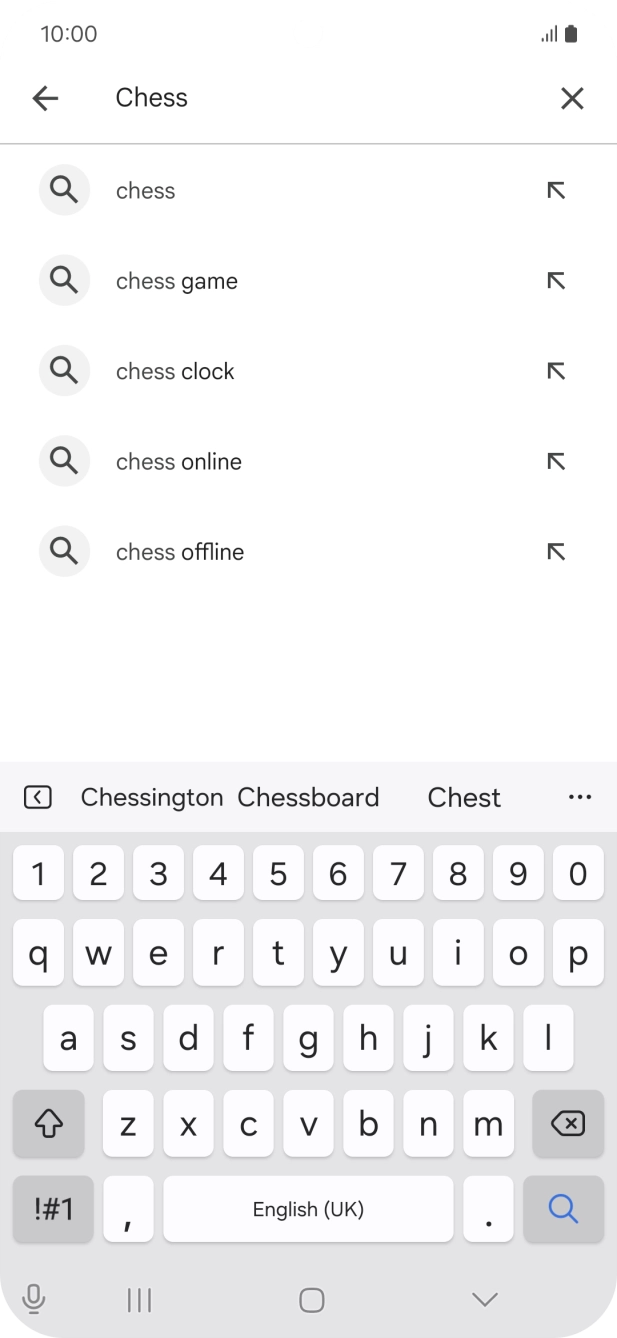Toggle uppercase with the Shift key
This screenshot has height=1338, width=617.
[48, 1124]
